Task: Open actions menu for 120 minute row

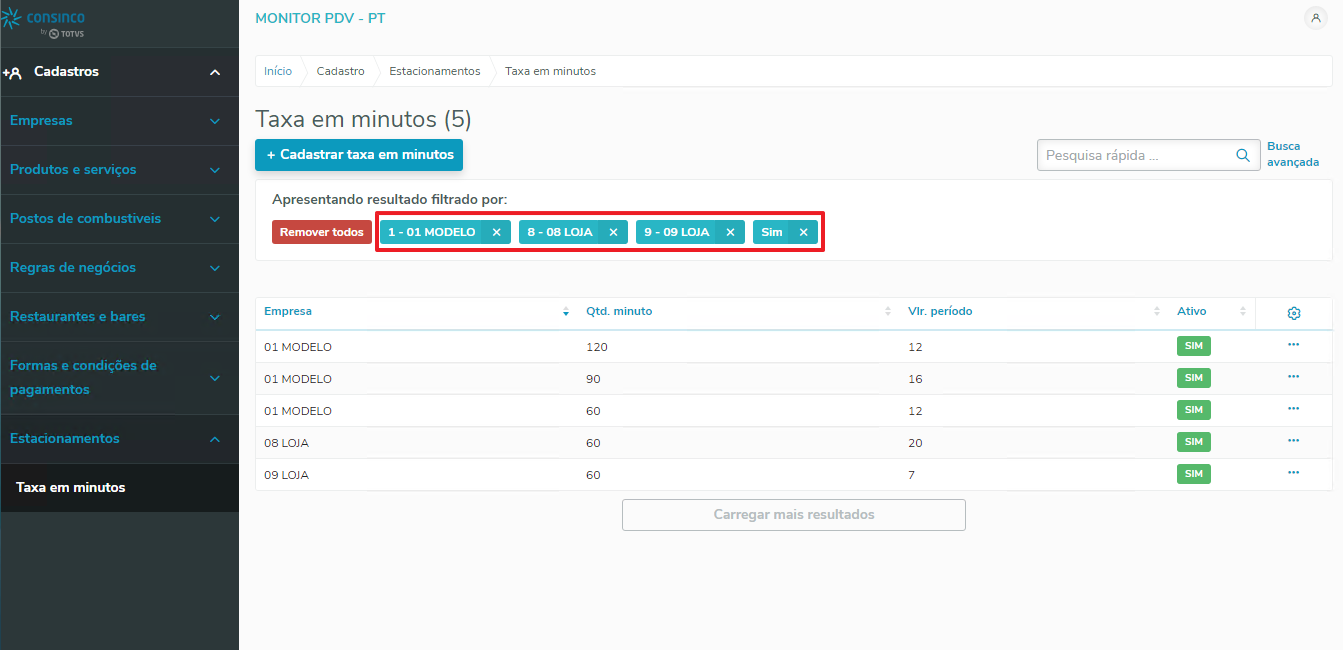Action: tap(1293, 344)
